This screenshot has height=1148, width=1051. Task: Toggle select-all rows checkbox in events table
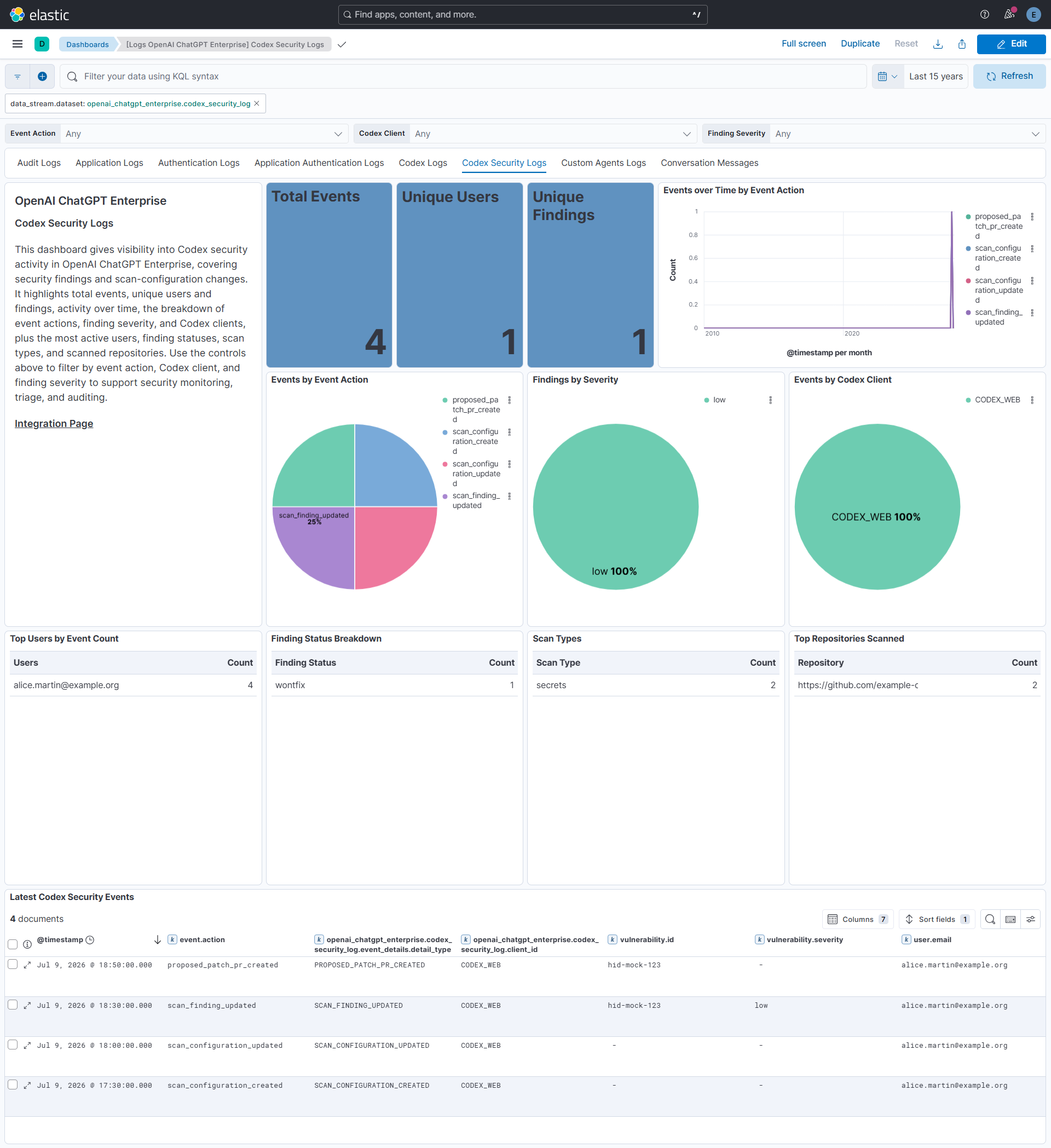[x=13, y=944]
